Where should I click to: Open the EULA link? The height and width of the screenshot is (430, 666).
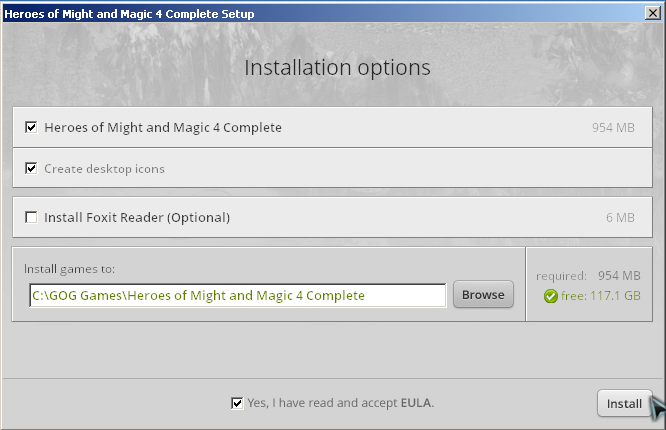(416, 402)
